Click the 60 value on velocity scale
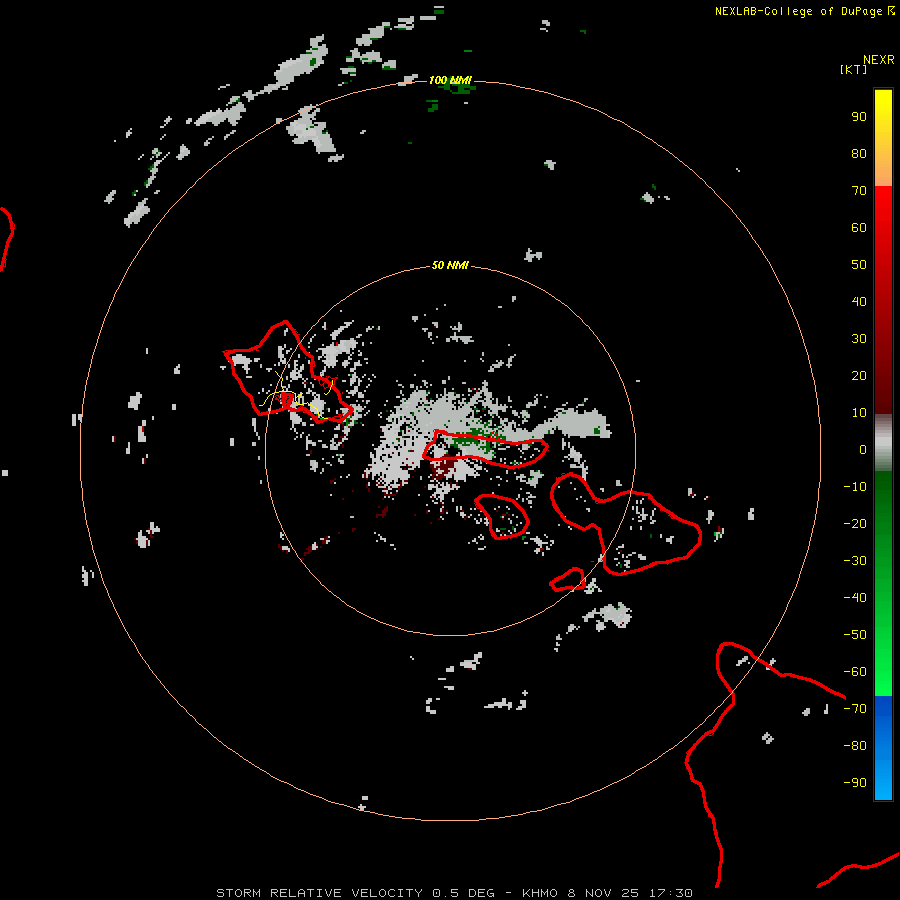Viewport: 900px width, 900px height. 859,227
